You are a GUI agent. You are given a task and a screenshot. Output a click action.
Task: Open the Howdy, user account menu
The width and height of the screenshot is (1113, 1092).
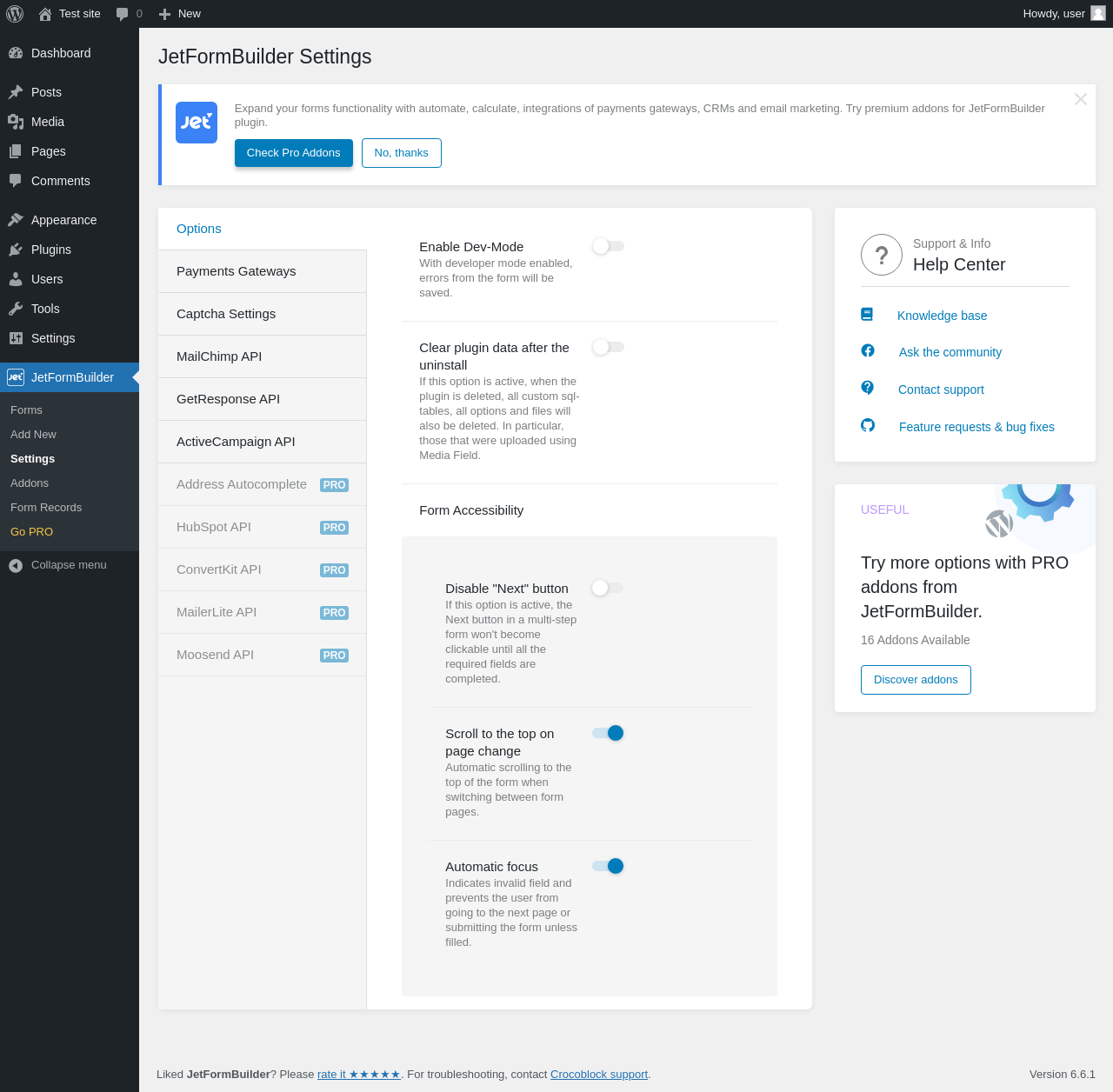pos(1064,14)
